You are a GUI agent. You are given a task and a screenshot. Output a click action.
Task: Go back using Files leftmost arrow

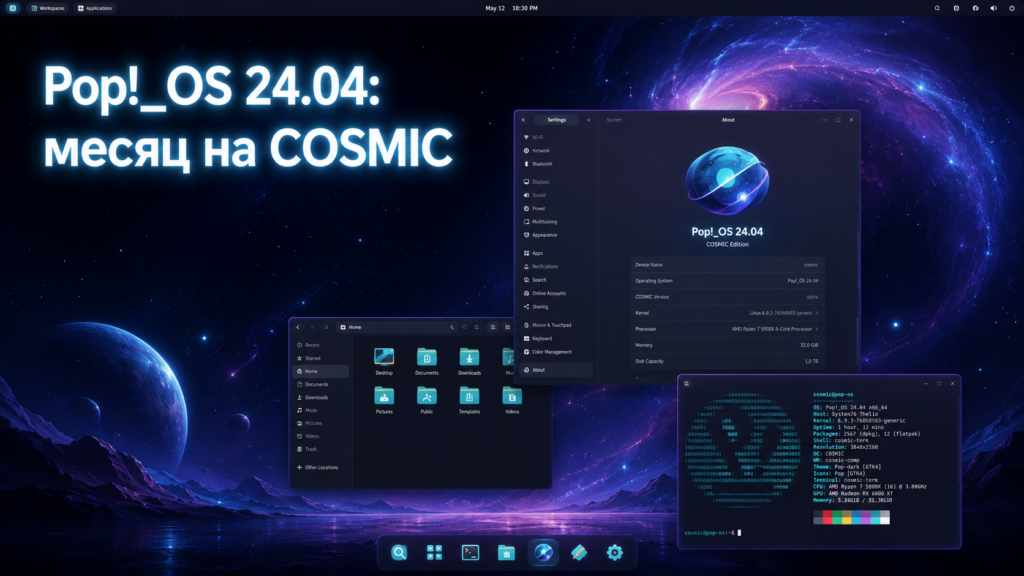click(298, 327)
